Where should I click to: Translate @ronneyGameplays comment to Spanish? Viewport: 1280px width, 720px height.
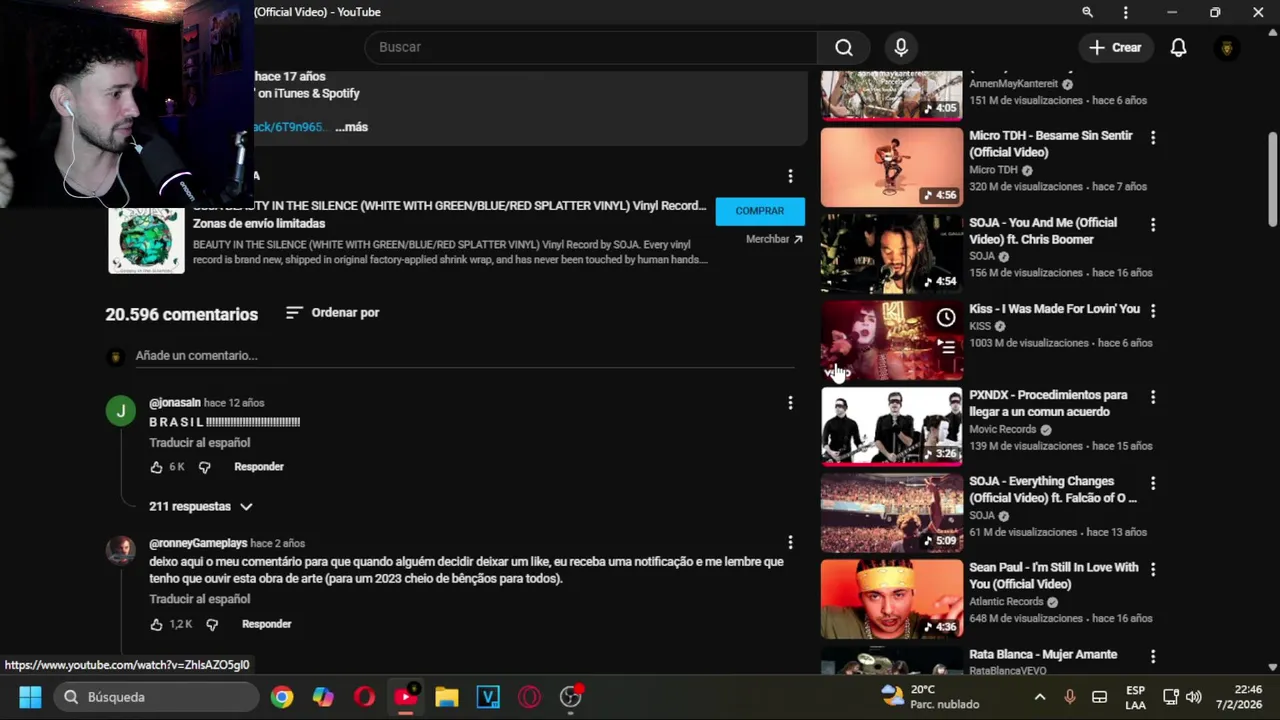(200, 599)
